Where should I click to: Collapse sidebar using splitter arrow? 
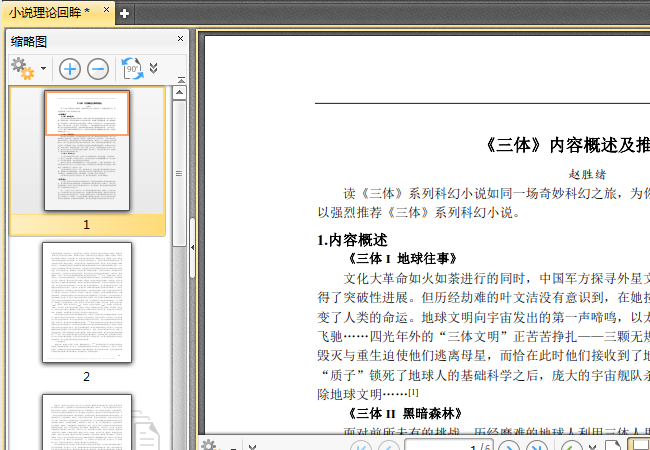point(192,247)
